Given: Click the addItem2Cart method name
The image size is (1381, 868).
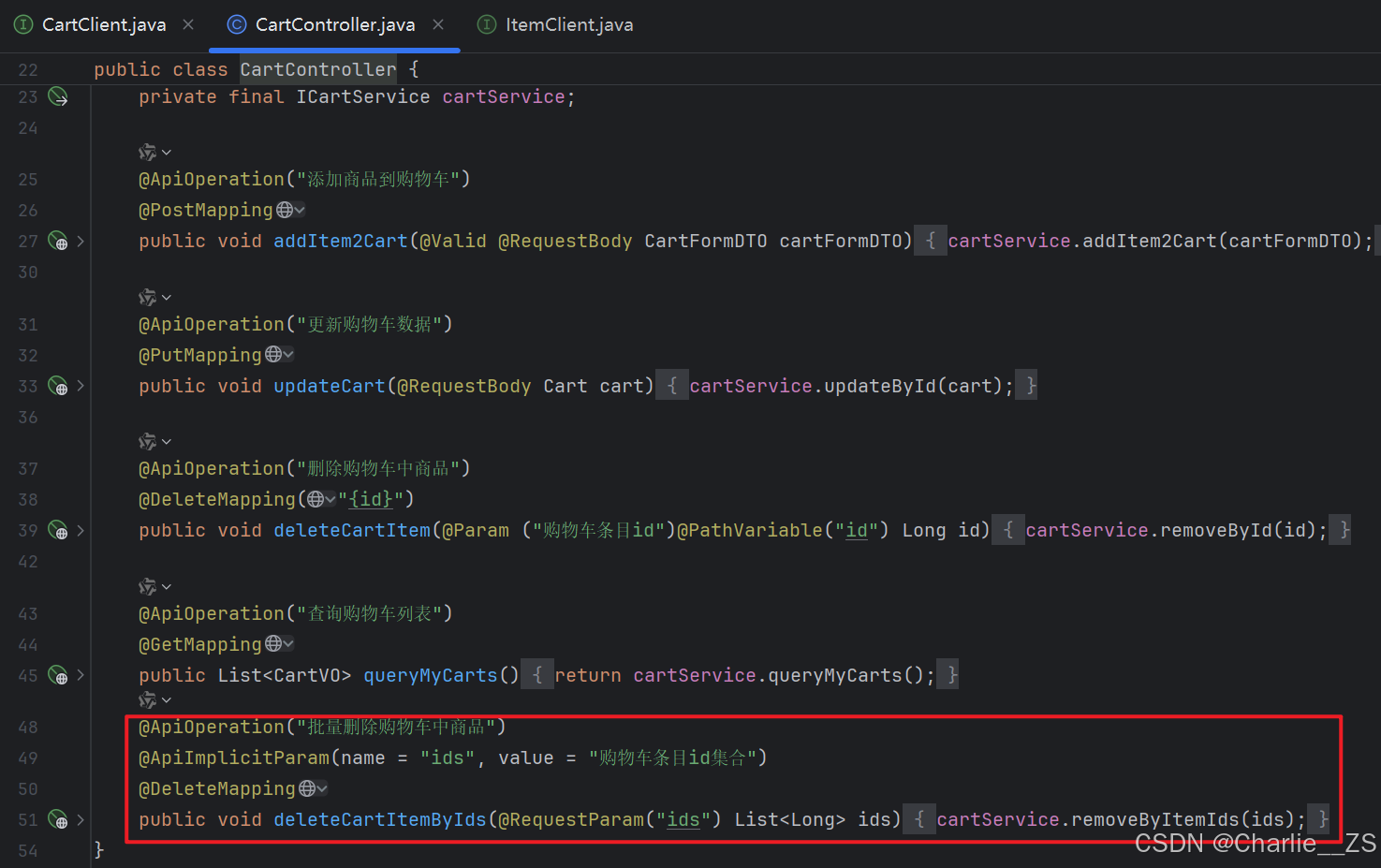Looking at the screenshot, I should 341,242.
